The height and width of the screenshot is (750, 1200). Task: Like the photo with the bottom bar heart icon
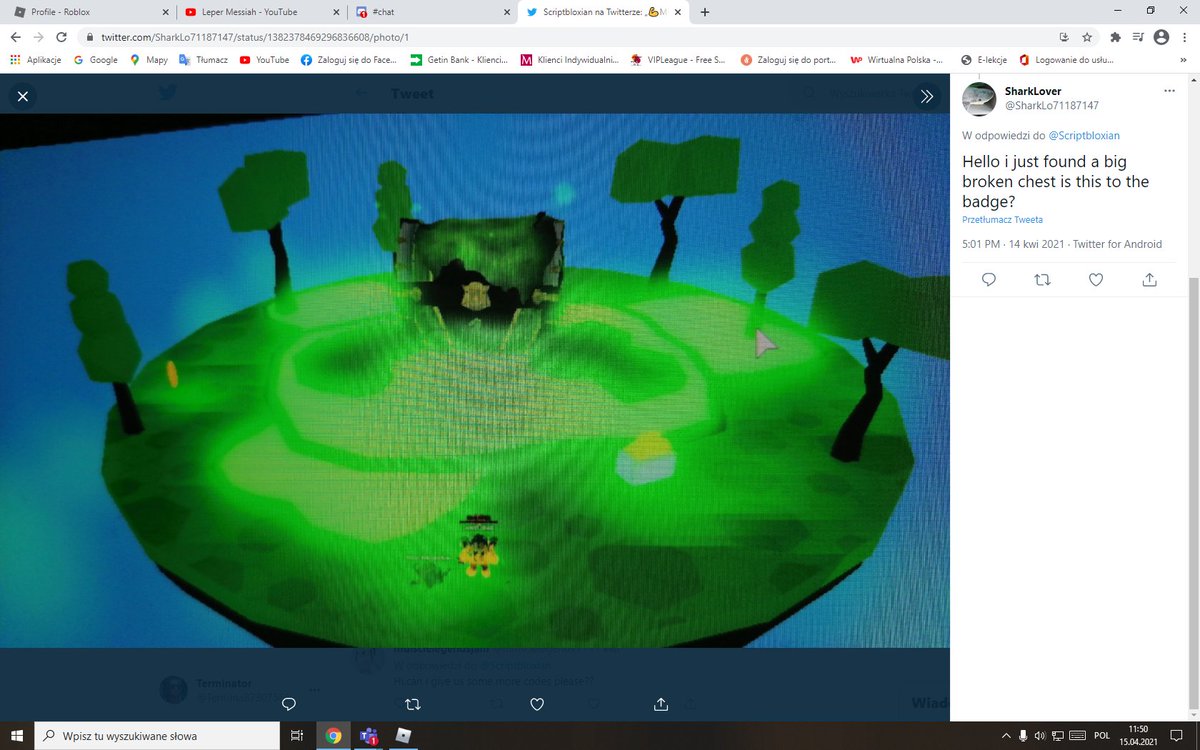click(x=537, y=704)
